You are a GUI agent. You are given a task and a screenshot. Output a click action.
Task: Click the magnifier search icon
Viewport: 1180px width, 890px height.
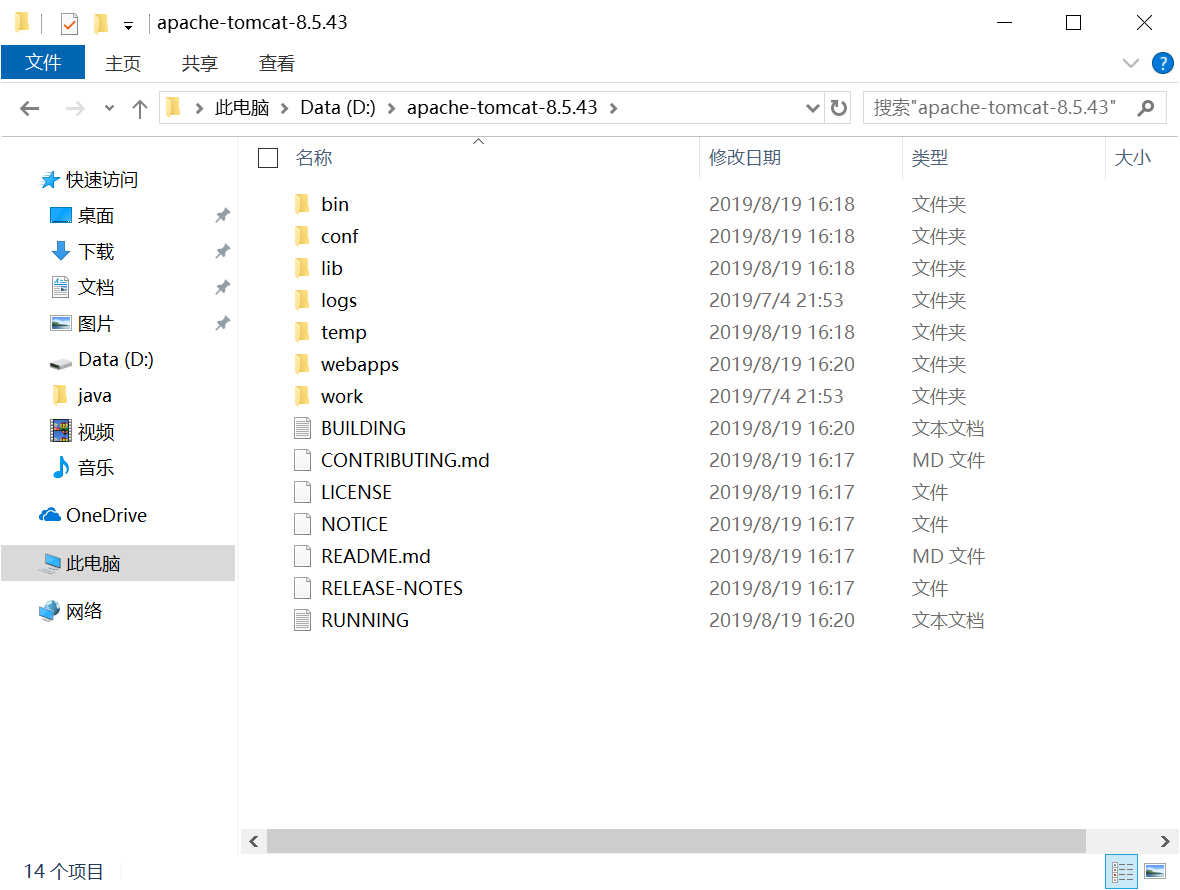tap(1146, 108)
